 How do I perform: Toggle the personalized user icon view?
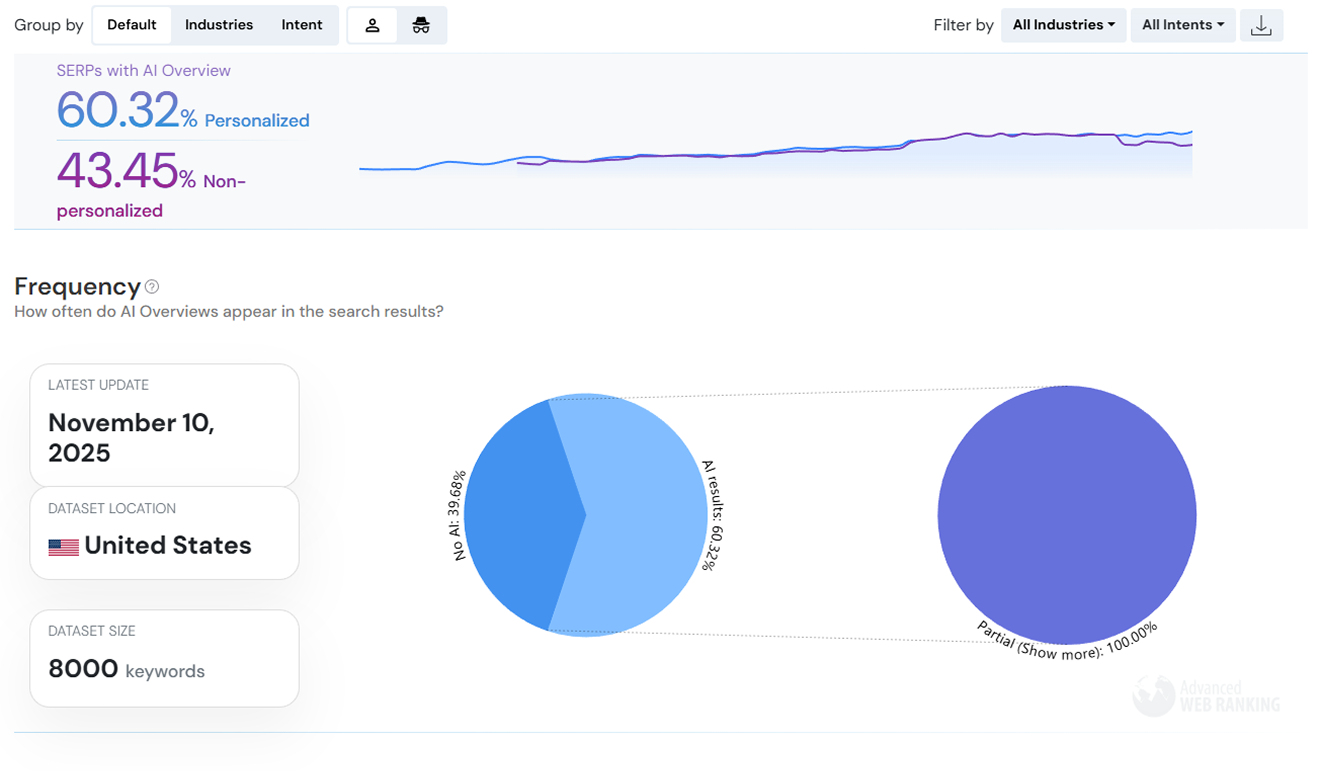(x=372, y=26)
